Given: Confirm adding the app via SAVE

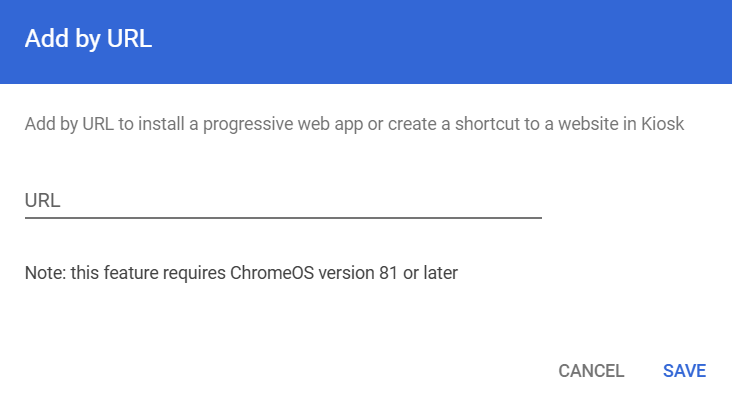Looking at the screenshot, I should click(684, 371).
